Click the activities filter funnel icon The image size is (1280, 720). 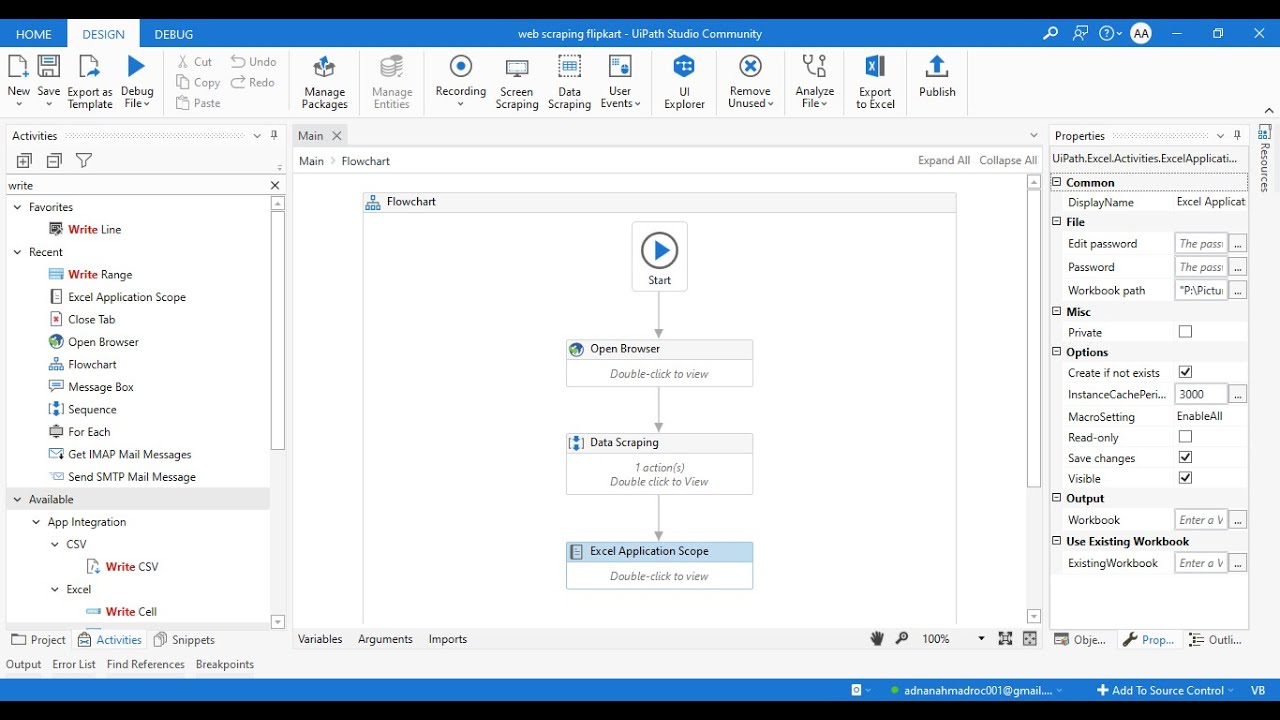click(x=84, y=160)
